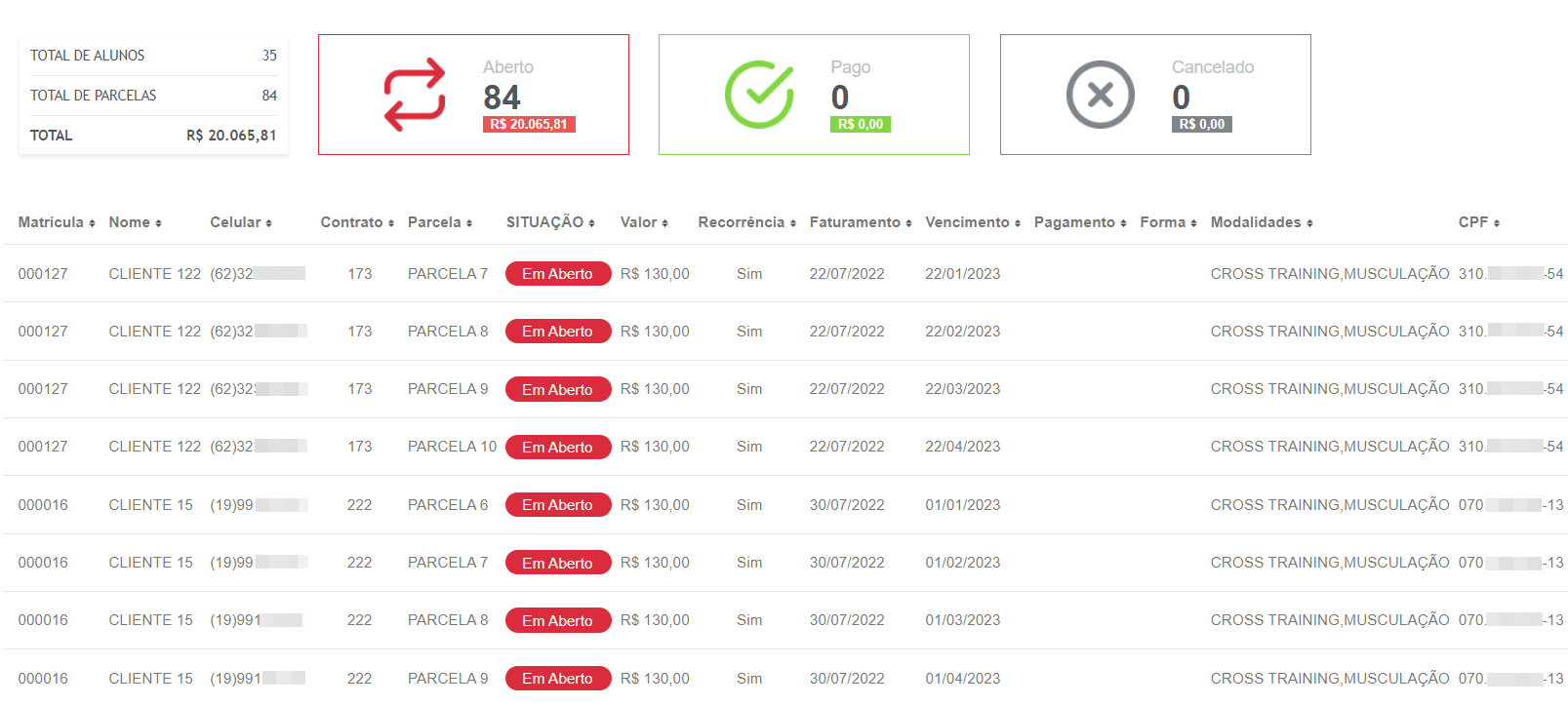Click Em Aberto badge for CLIENTE 122 PARCELA 8
This screenshot has height=706, width=1568.
coord(558,332)
